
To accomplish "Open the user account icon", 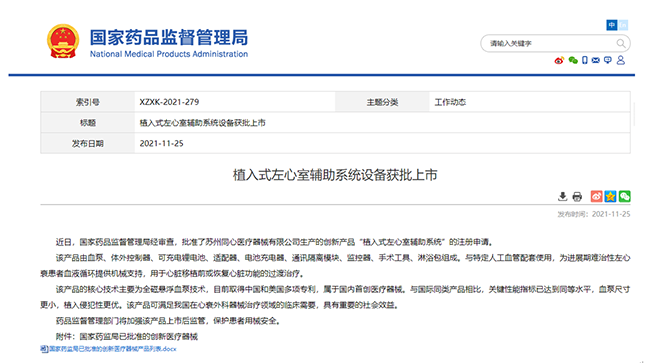I will click(621, 60).
